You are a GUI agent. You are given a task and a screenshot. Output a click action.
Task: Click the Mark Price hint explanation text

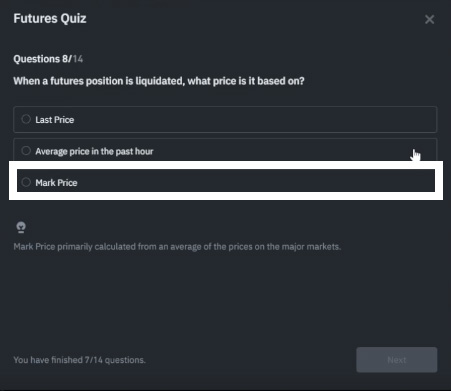coord(177,247)
